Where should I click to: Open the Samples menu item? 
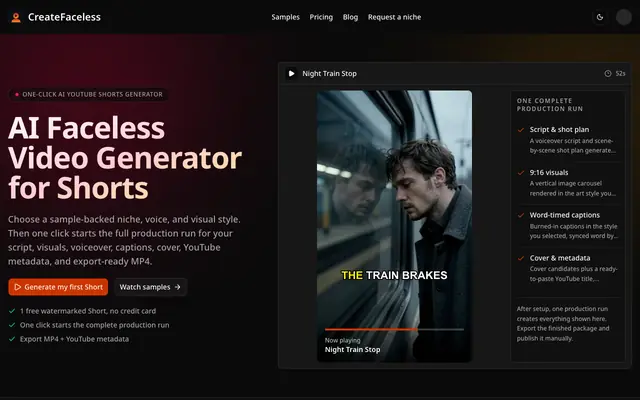point(285,17)
